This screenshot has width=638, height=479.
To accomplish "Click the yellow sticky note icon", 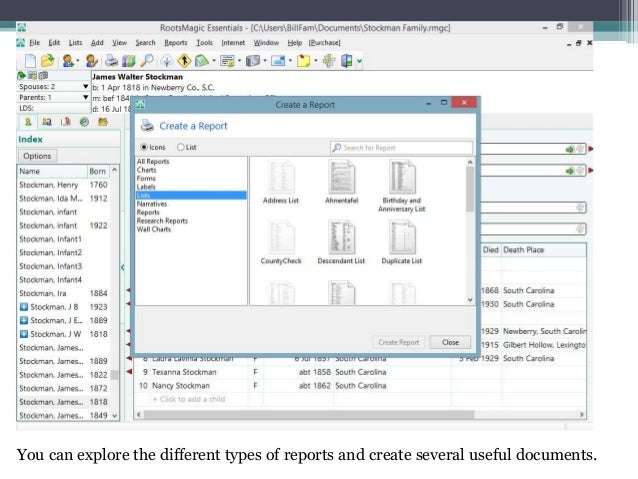I will [303, 61].
